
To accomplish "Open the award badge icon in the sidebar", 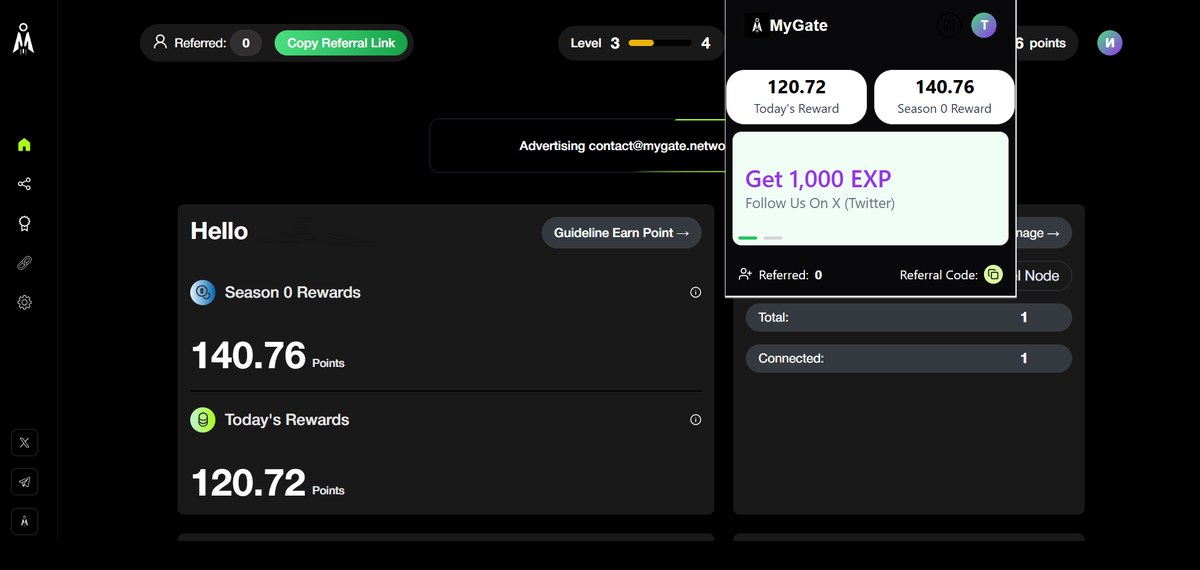I will (x=24, y=223).
